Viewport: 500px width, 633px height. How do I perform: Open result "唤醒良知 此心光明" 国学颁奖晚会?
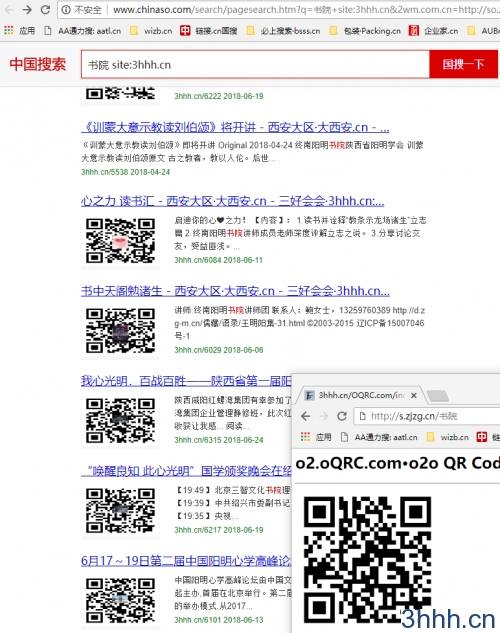[186, 471]
